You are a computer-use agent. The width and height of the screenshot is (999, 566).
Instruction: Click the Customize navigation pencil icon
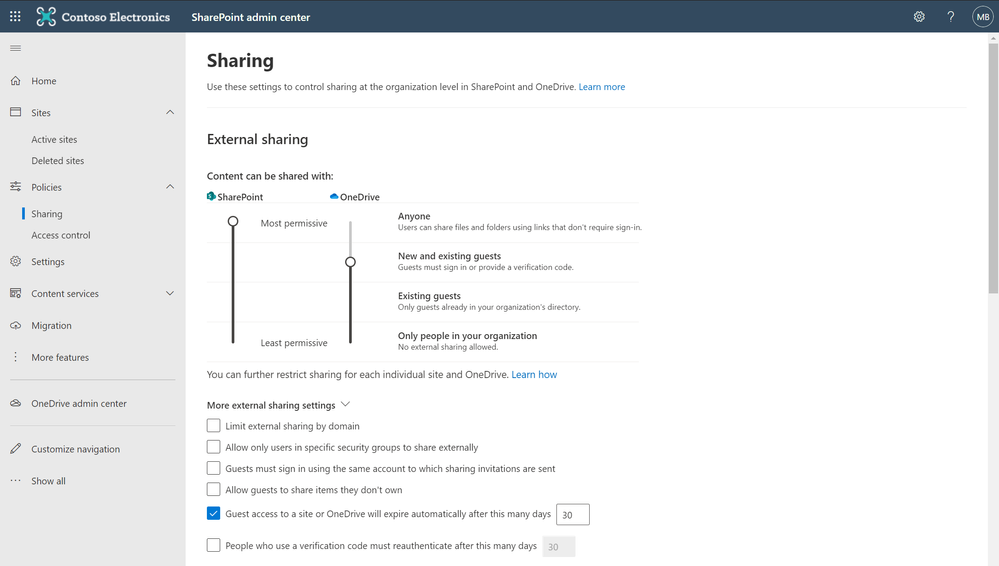16,449
